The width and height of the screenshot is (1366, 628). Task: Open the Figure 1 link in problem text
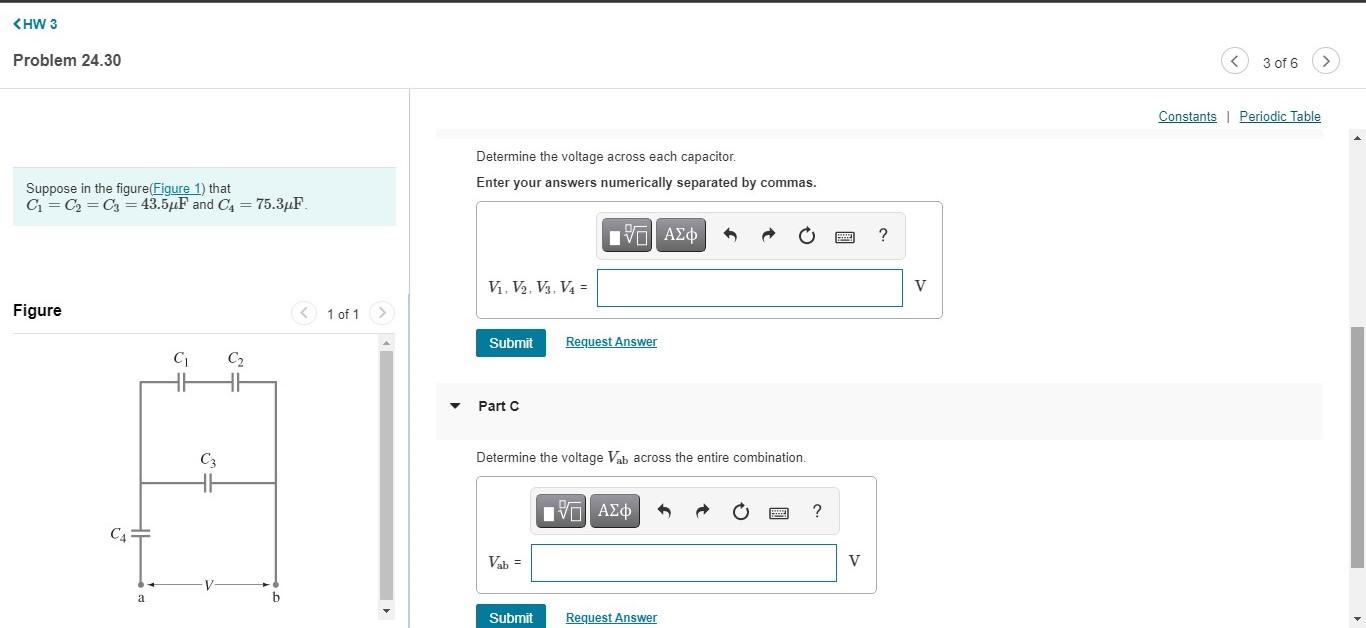point(177,188)
